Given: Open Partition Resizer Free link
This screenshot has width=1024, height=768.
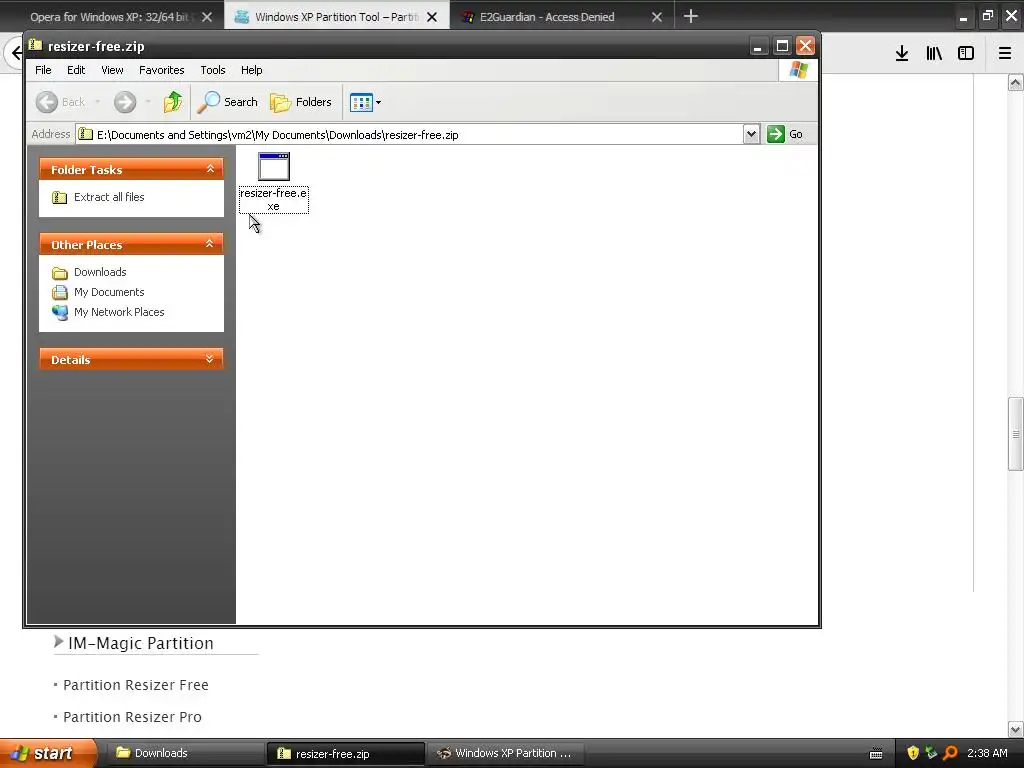Looking at the screenshot, I should tap(136, 685).
